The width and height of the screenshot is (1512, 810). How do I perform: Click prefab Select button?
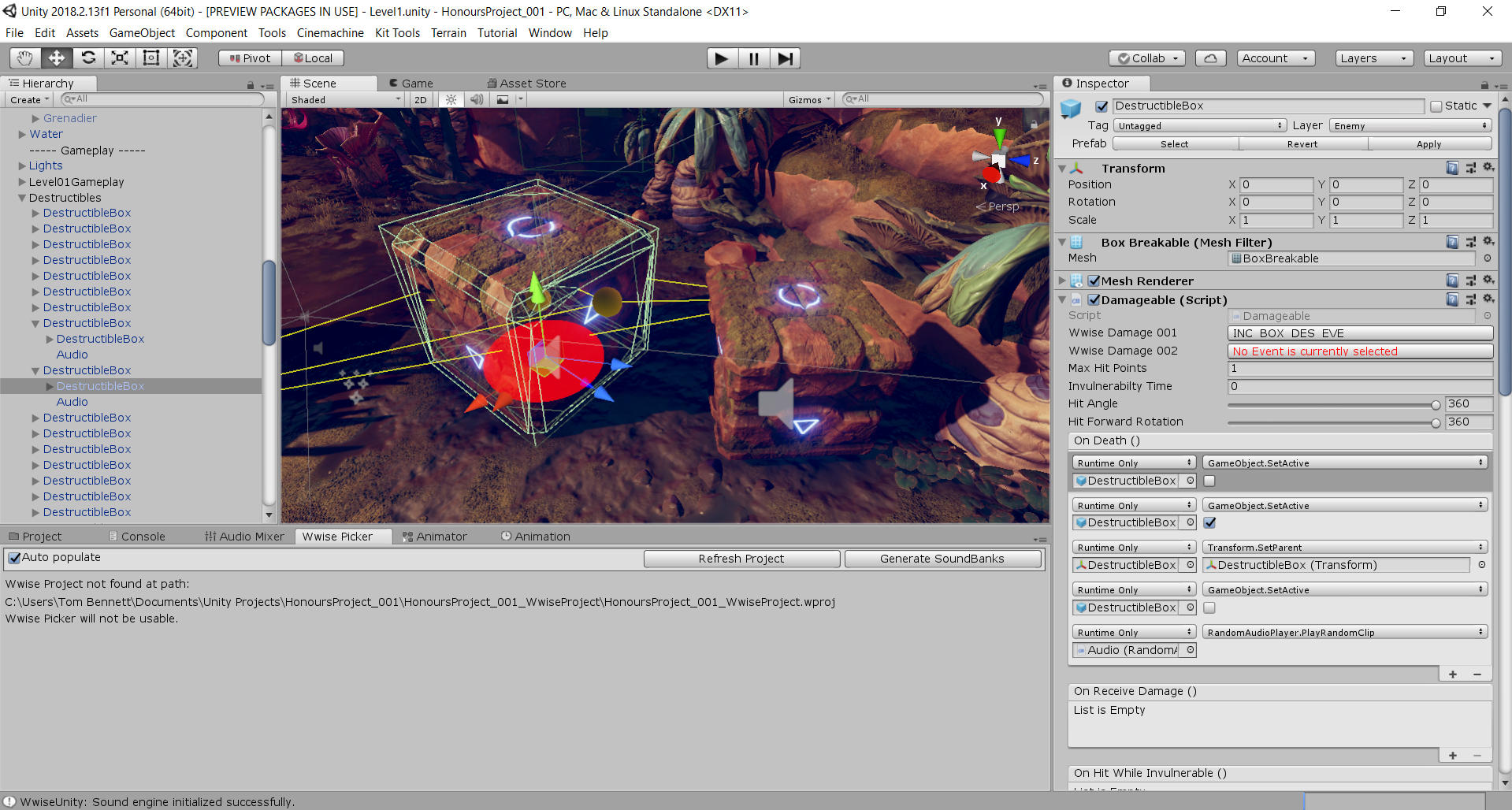[1175, 144]
